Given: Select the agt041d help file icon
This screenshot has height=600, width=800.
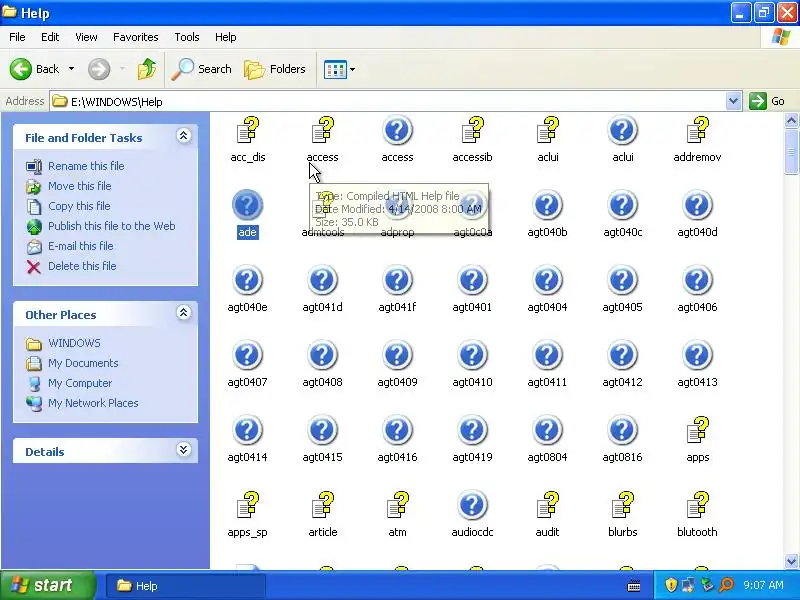Looking at the screenshot, I should 322,280.
